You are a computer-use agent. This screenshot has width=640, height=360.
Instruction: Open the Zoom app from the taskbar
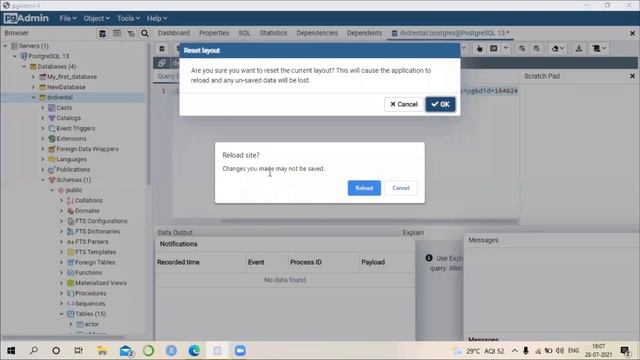pos(240,351)
